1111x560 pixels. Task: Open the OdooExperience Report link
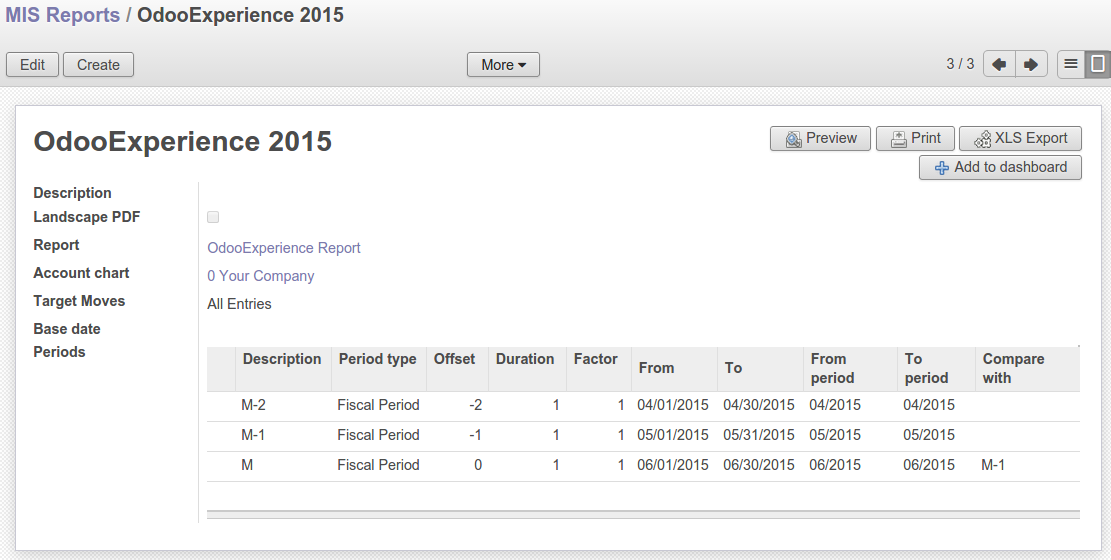[283, 248]
